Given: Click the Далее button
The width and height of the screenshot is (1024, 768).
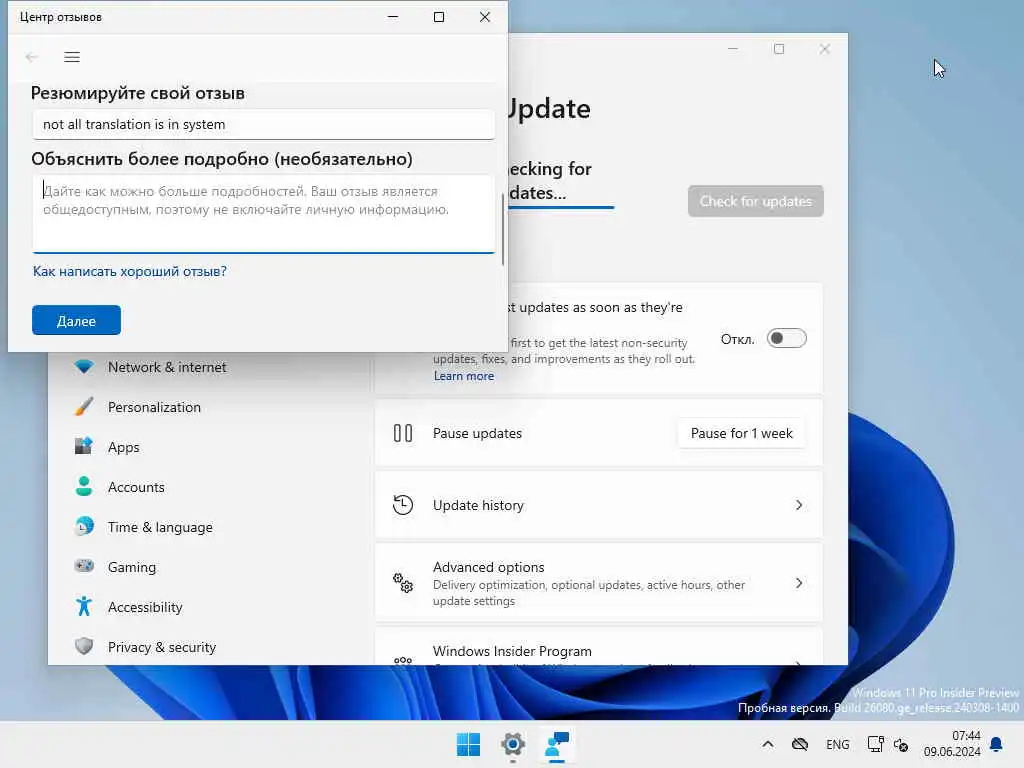Looking at the screenshot, I should click(76, 321).
